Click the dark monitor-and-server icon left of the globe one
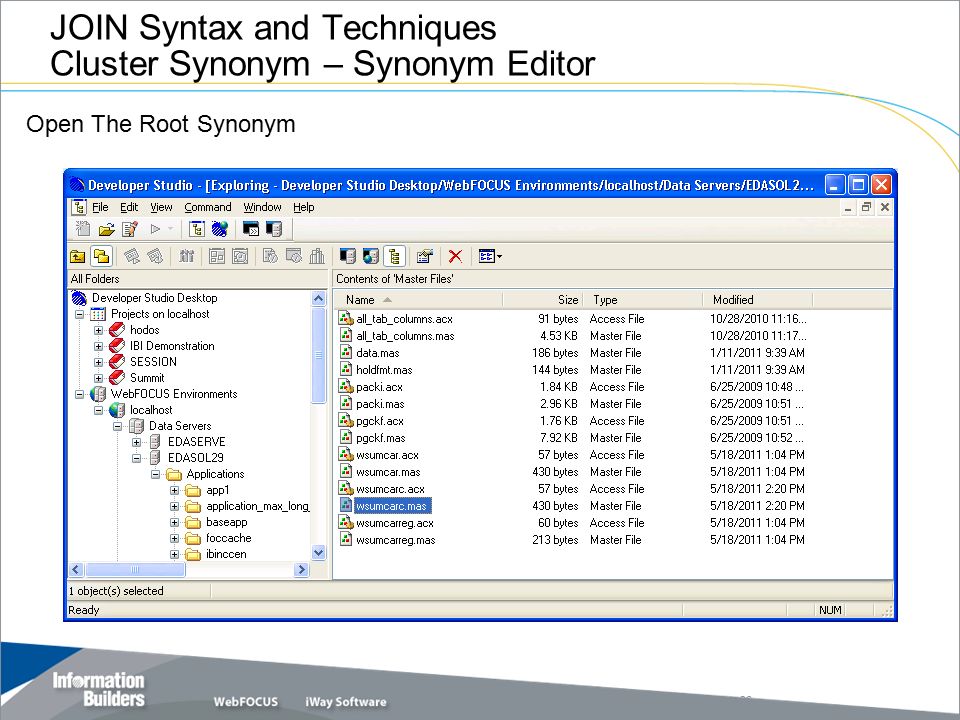The image size is (960, 720). click(348, 257)
